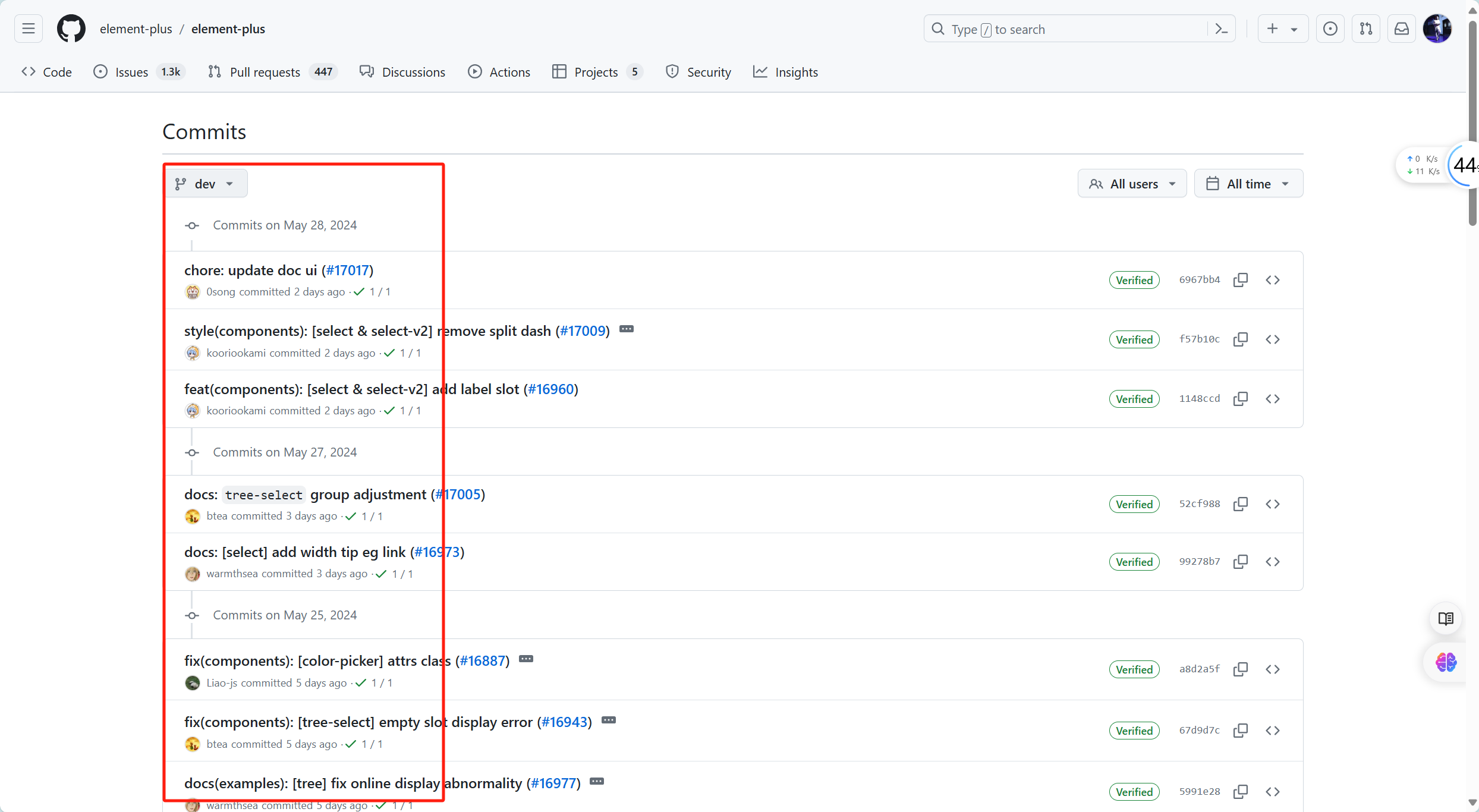The height and width of the screenshot is (812, 1479).
Task: Open the global navigation hamburger menu
Action: (x=28, y=29)
